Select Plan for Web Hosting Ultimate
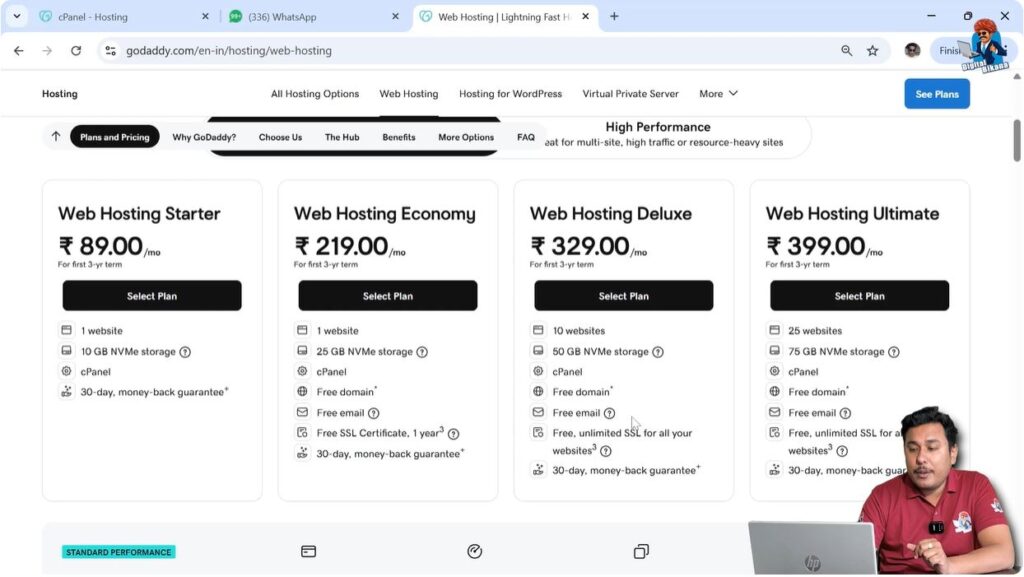 (x=859, y=296)
